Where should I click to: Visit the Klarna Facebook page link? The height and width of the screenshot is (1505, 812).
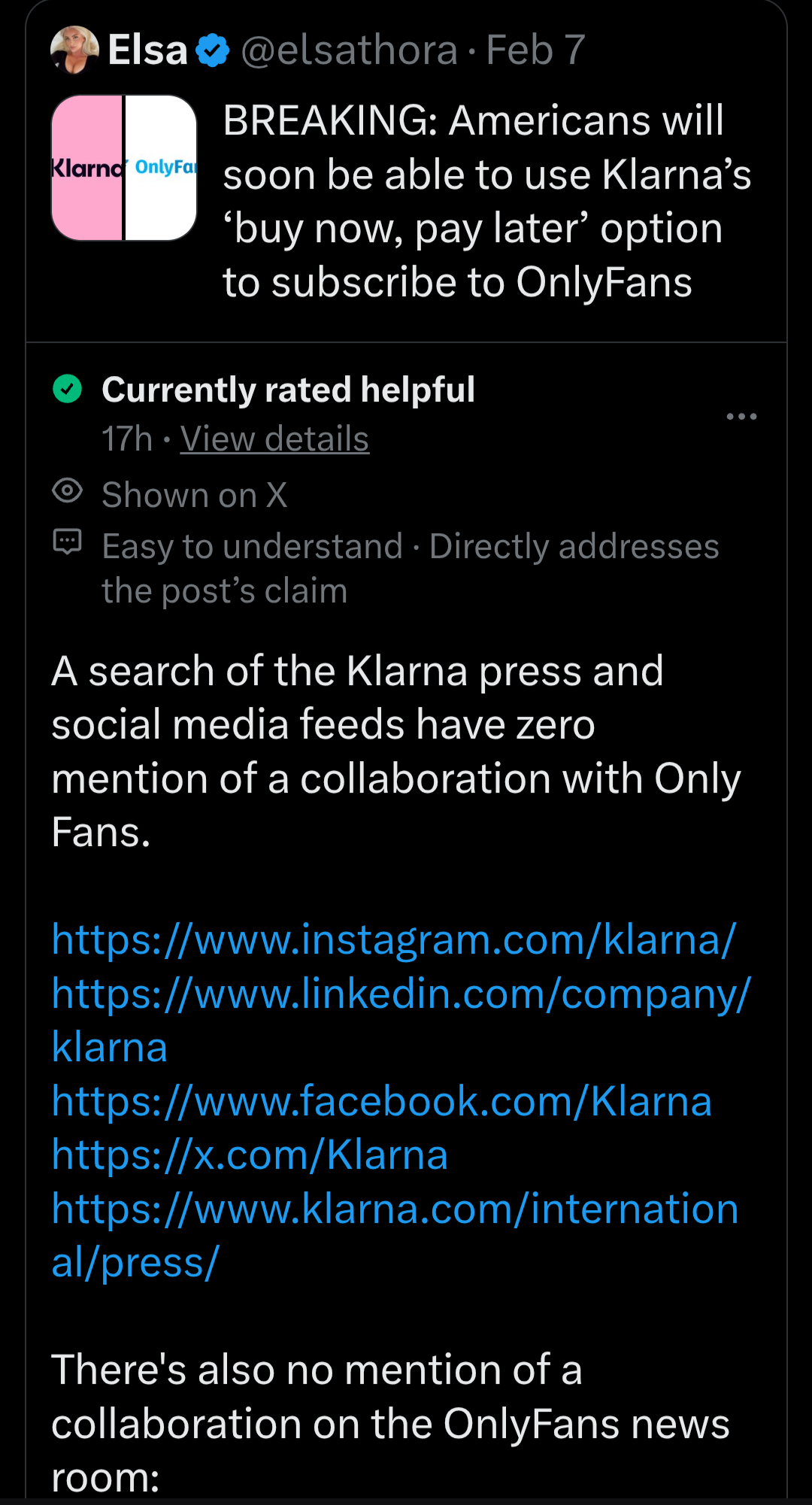pos(381,1102)
